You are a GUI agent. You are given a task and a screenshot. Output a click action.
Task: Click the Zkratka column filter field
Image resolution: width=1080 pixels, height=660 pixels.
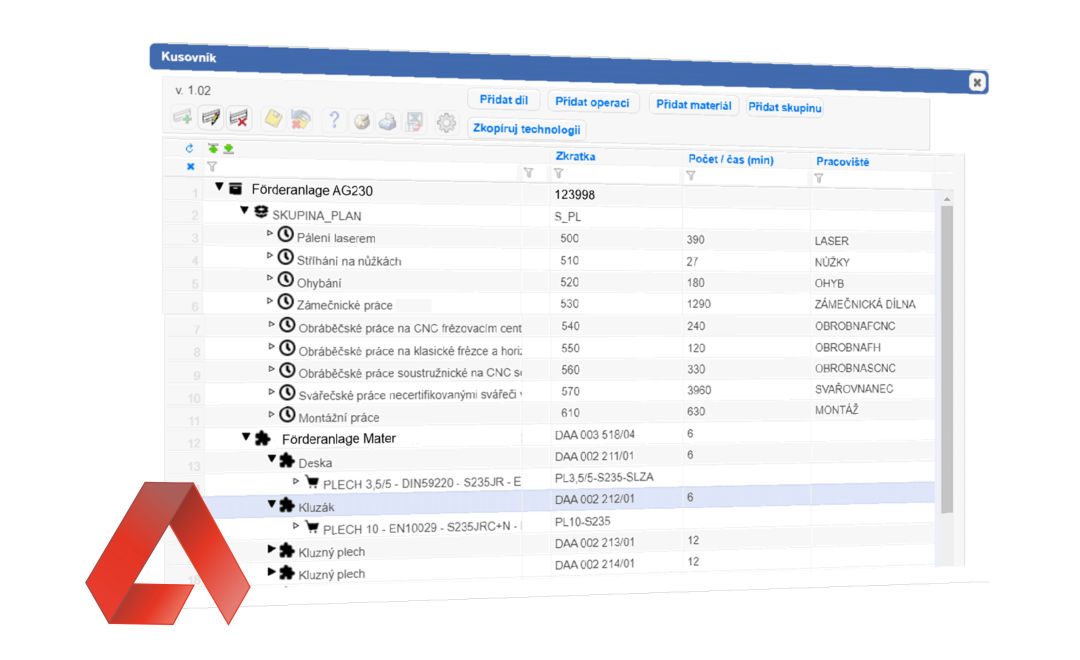pos(615,174)
